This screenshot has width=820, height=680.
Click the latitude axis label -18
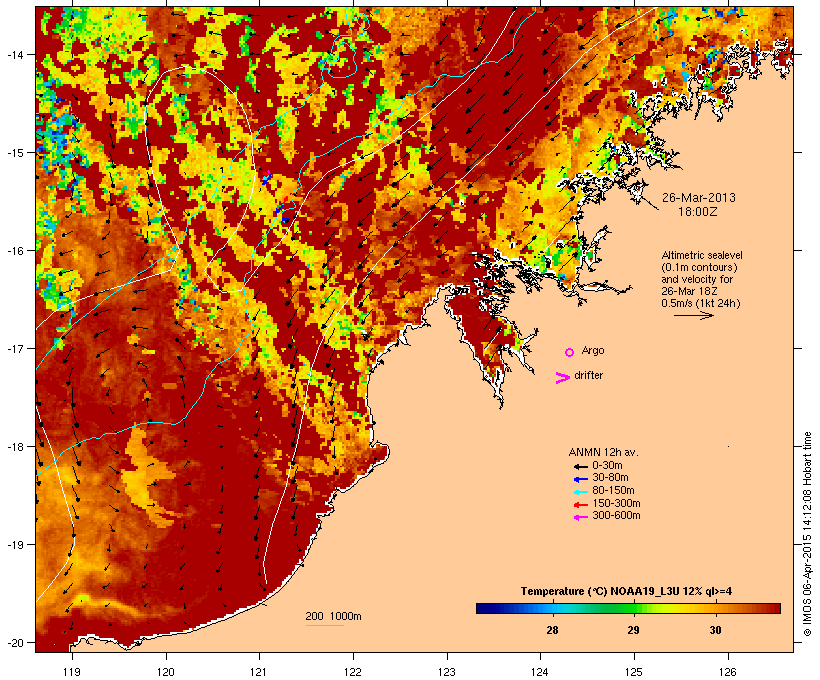tap(14, 447)
